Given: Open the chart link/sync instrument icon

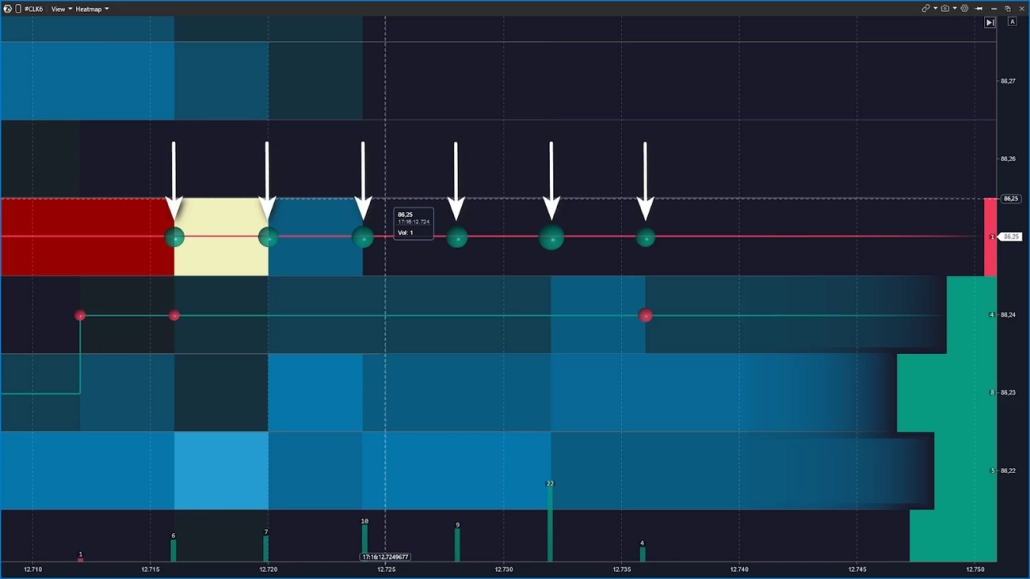Looking at the screenshot, I should click(x=927, y=8).
